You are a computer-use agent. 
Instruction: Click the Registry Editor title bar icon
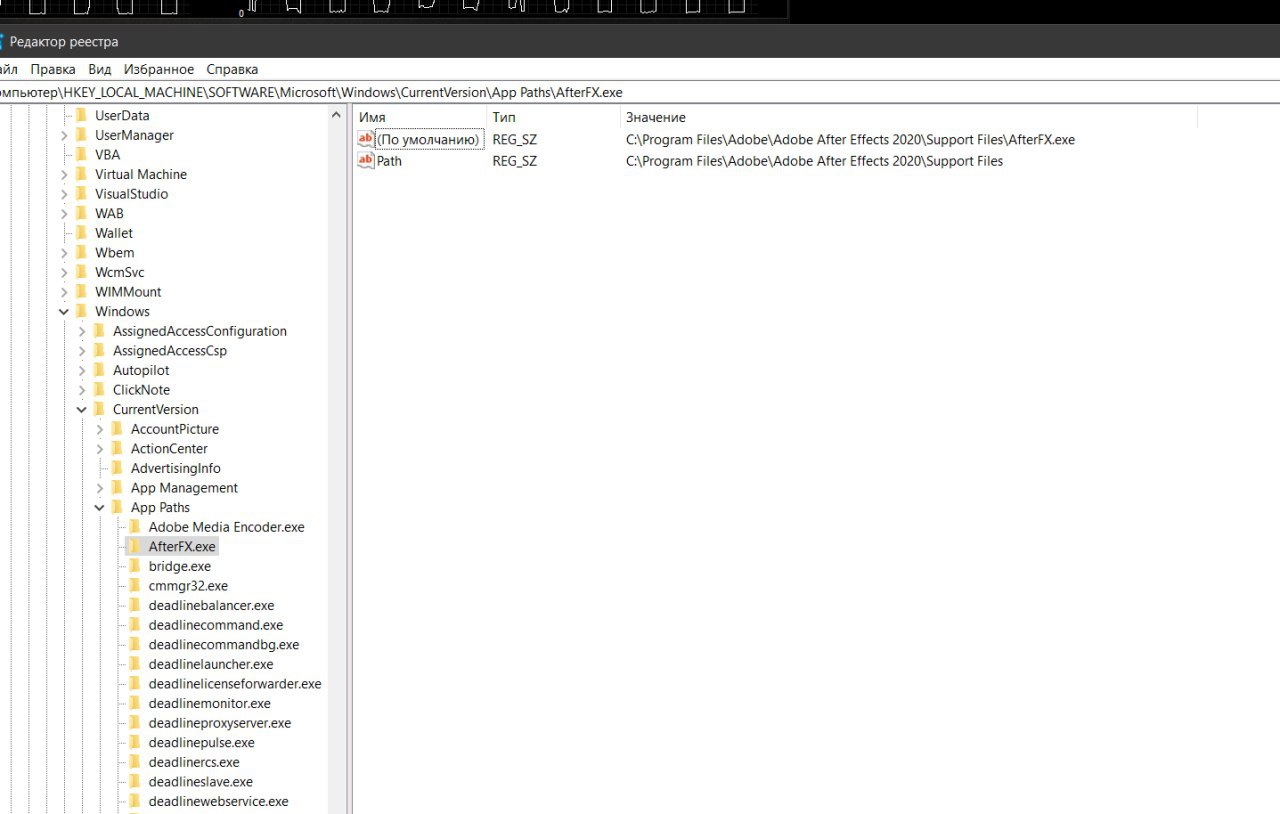1,42
